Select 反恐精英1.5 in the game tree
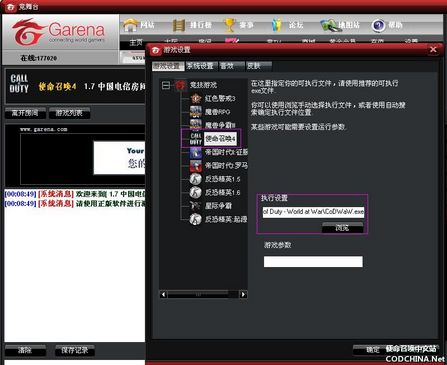 [x=222, y=179]
